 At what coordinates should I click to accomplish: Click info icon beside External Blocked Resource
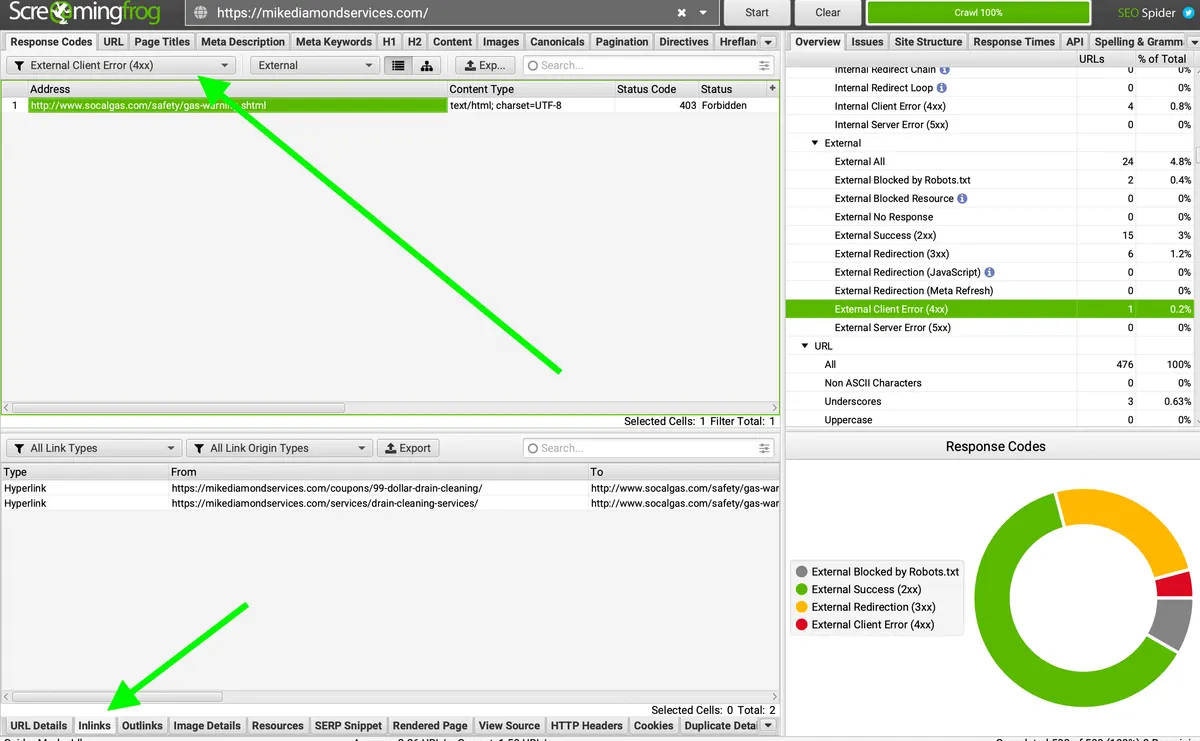[962, 198]
